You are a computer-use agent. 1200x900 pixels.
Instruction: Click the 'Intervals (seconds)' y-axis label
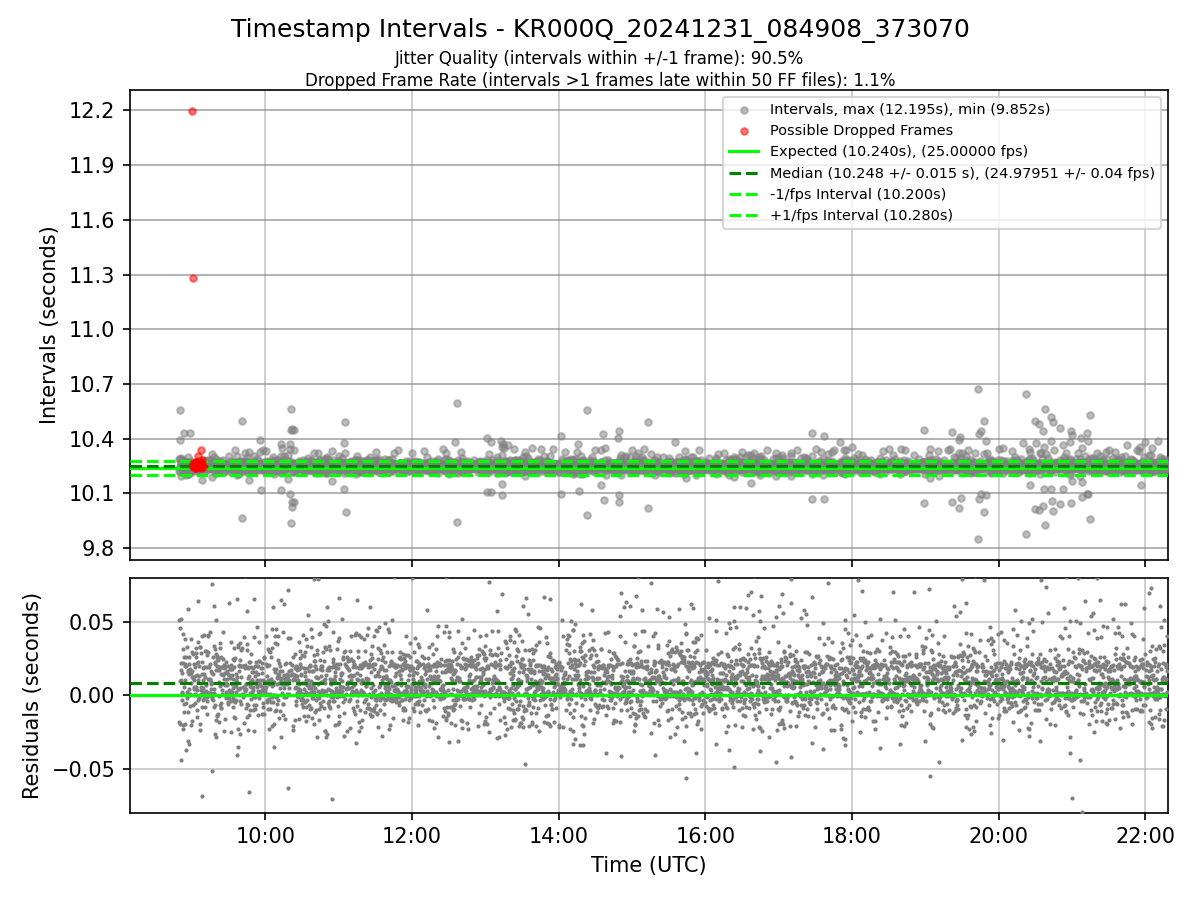(x=49, y=325)
